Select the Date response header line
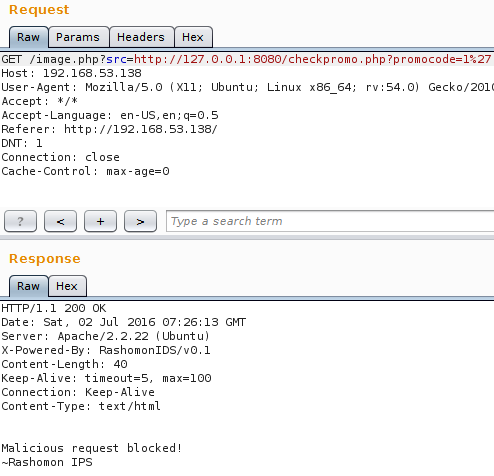Image resolution: width=494 pixels, height=476 pixels. click(x=124, y=322)
